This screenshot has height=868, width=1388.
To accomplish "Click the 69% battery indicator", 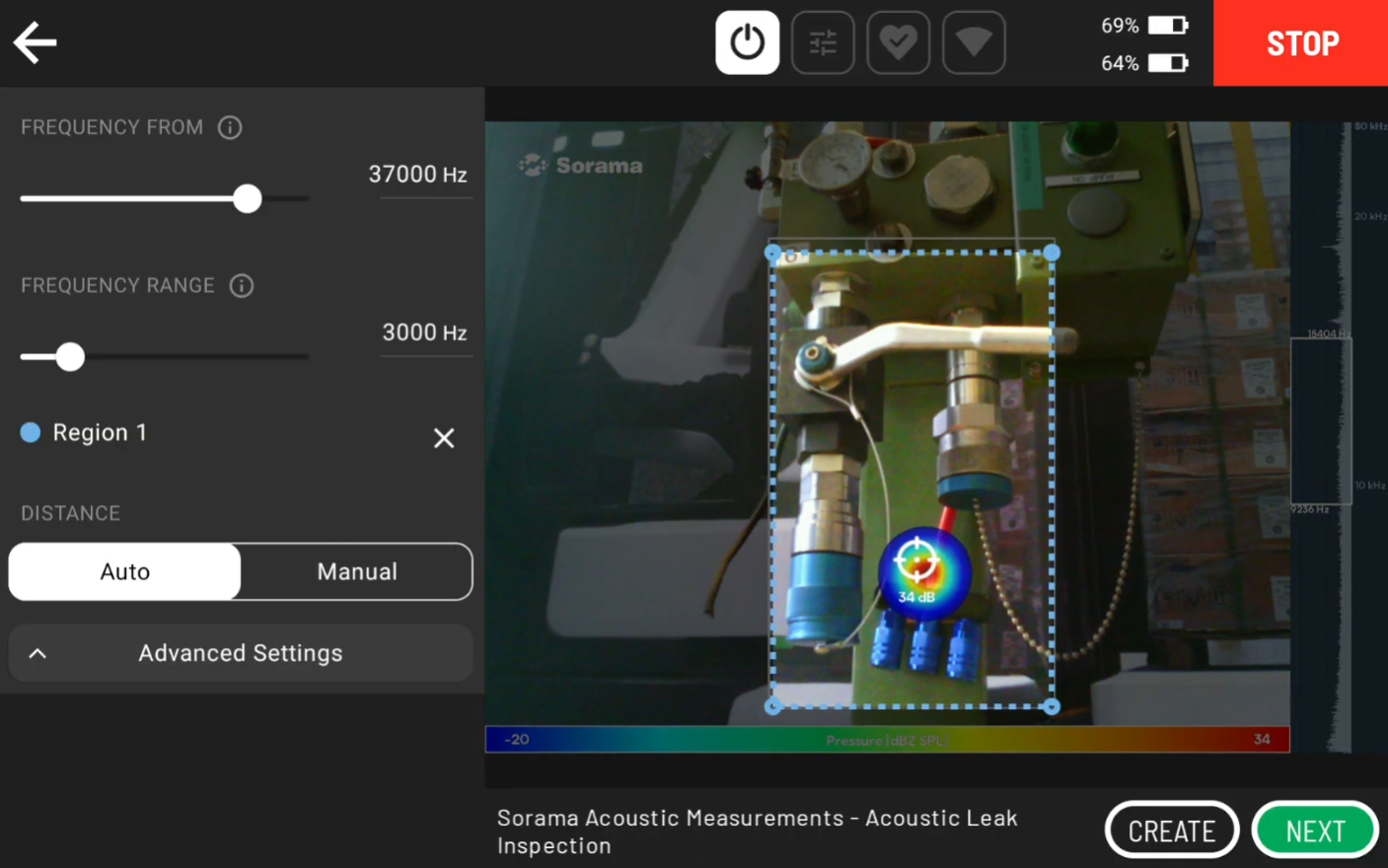I will (x=1144, y=26).
